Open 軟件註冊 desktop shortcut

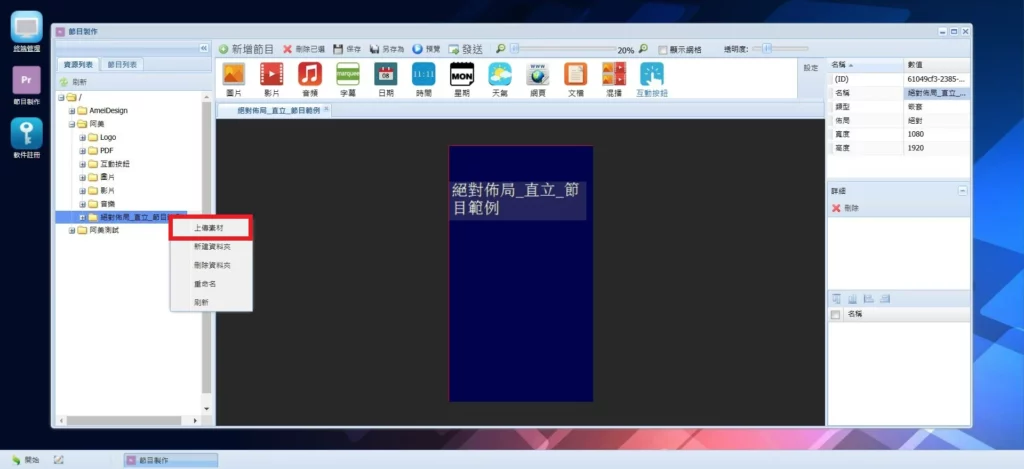tap(26, 138)
